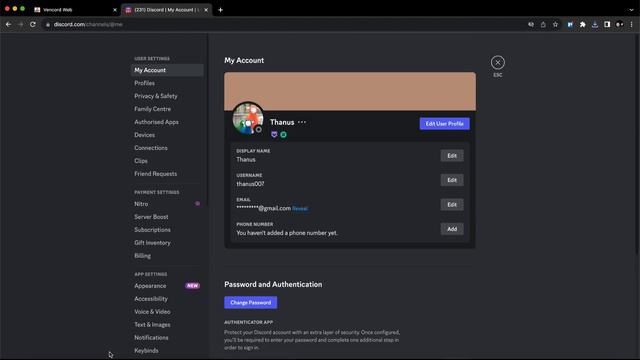Toggle the browser side panel icon
The width and height of the screenshot is (640, 360).
[607, 24]
